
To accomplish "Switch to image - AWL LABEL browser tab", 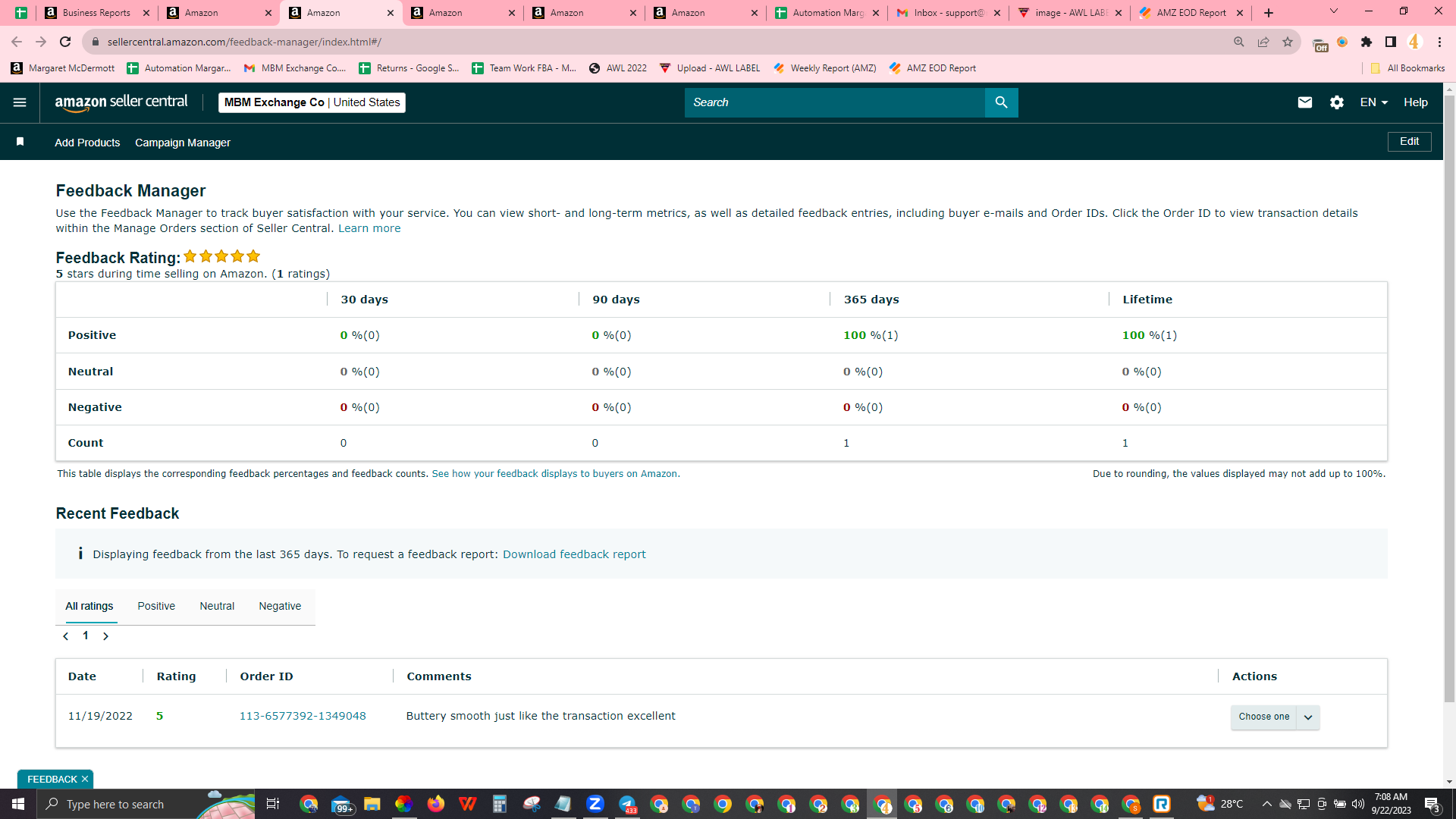I will coord(1069,13).
